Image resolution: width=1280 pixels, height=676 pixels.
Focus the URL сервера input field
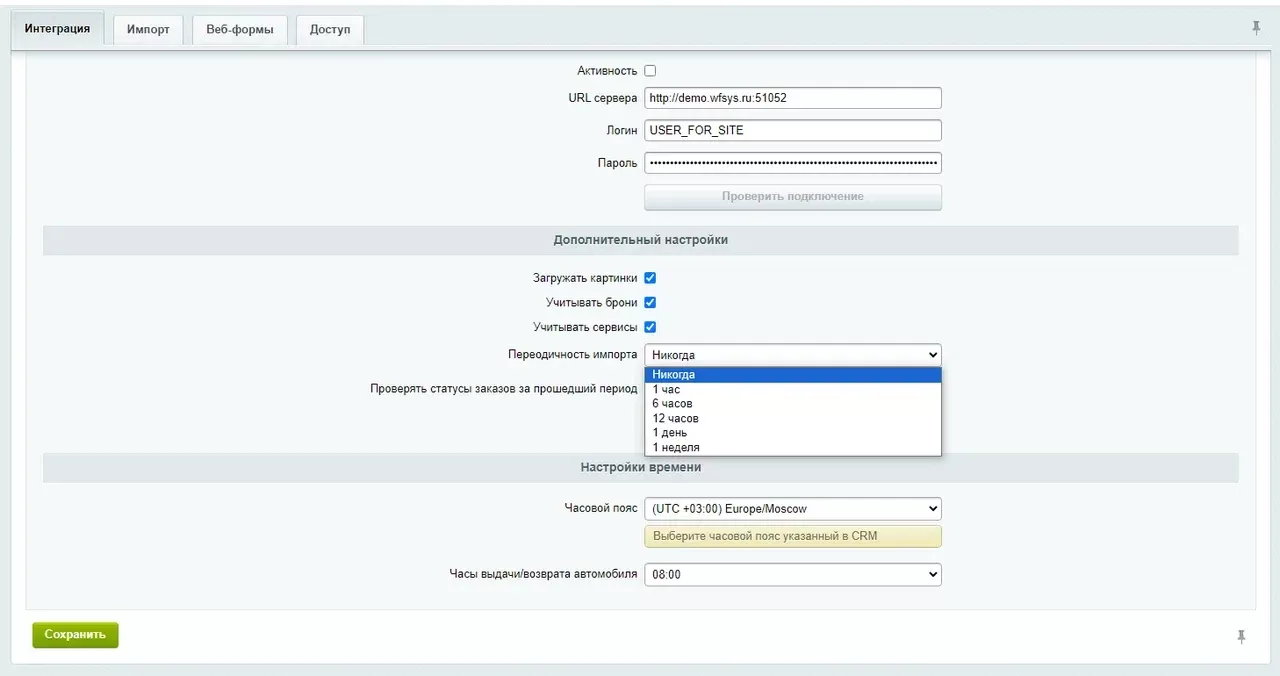(793, 98)
